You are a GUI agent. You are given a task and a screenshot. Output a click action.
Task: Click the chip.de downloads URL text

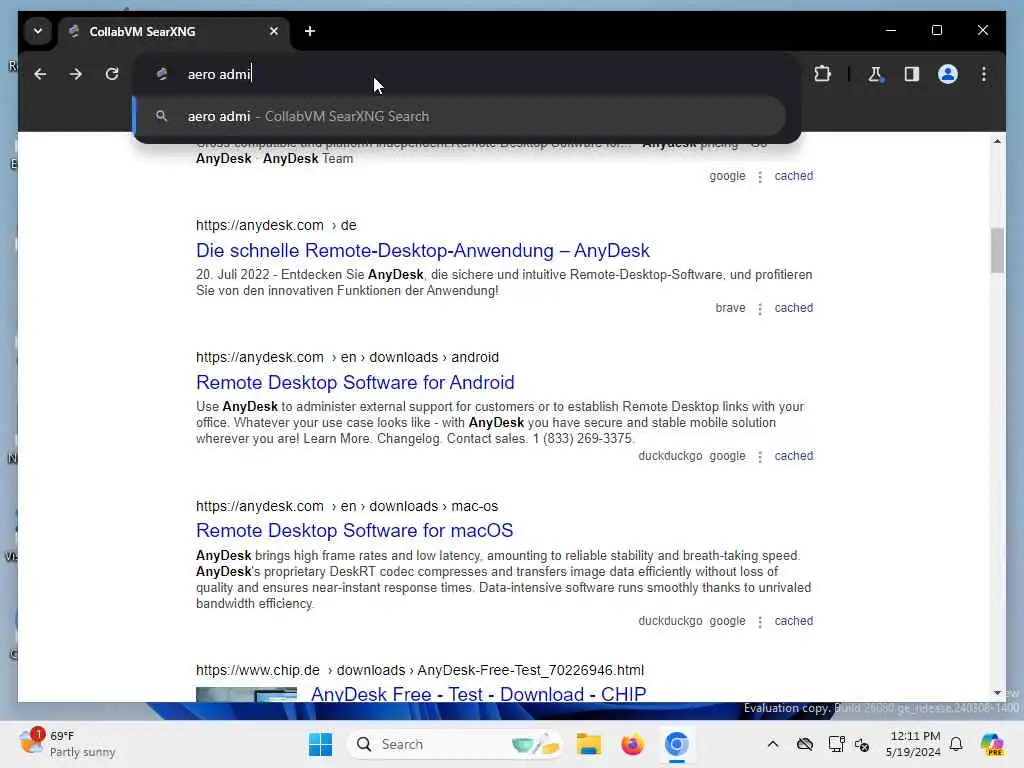(420, 670)
